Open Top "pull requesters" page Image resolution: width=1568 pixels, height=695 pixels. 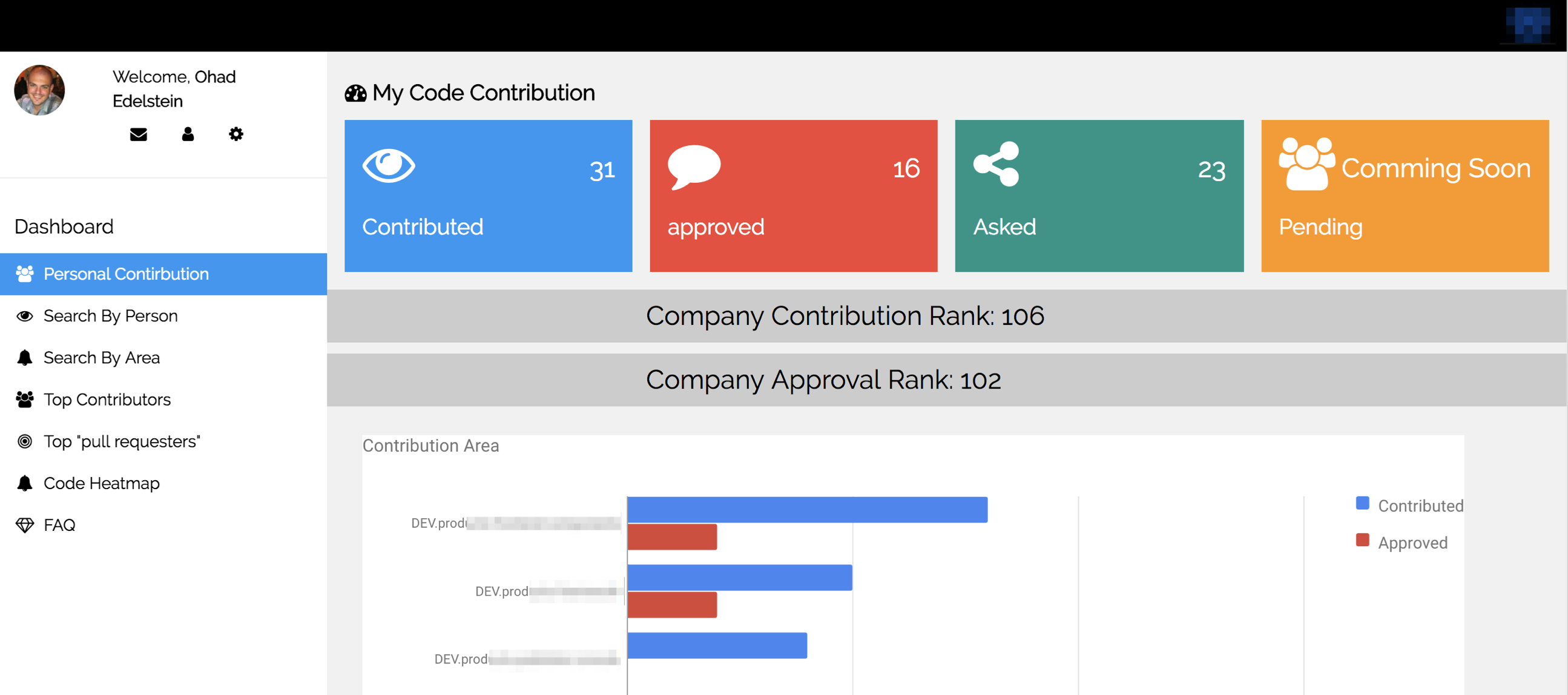coord(121,441)
